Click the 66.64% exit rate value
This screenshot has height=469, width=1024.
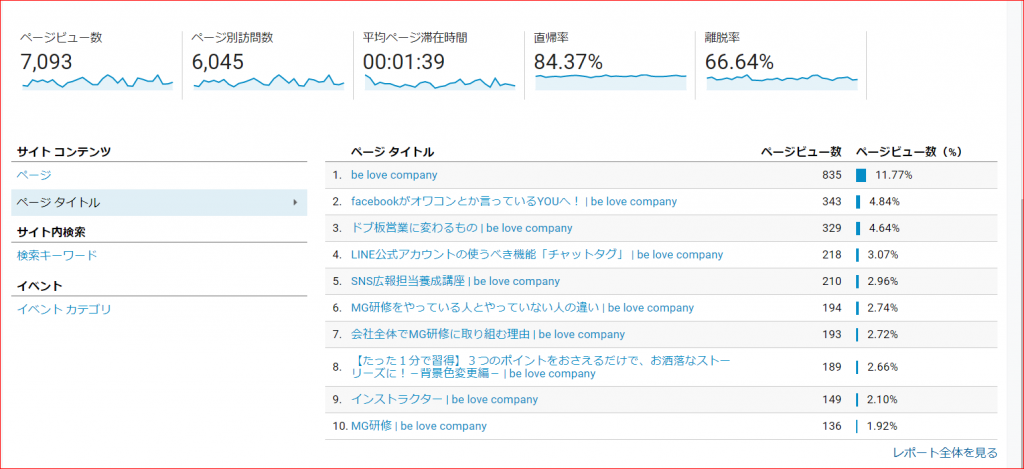[x=740, y=61]
